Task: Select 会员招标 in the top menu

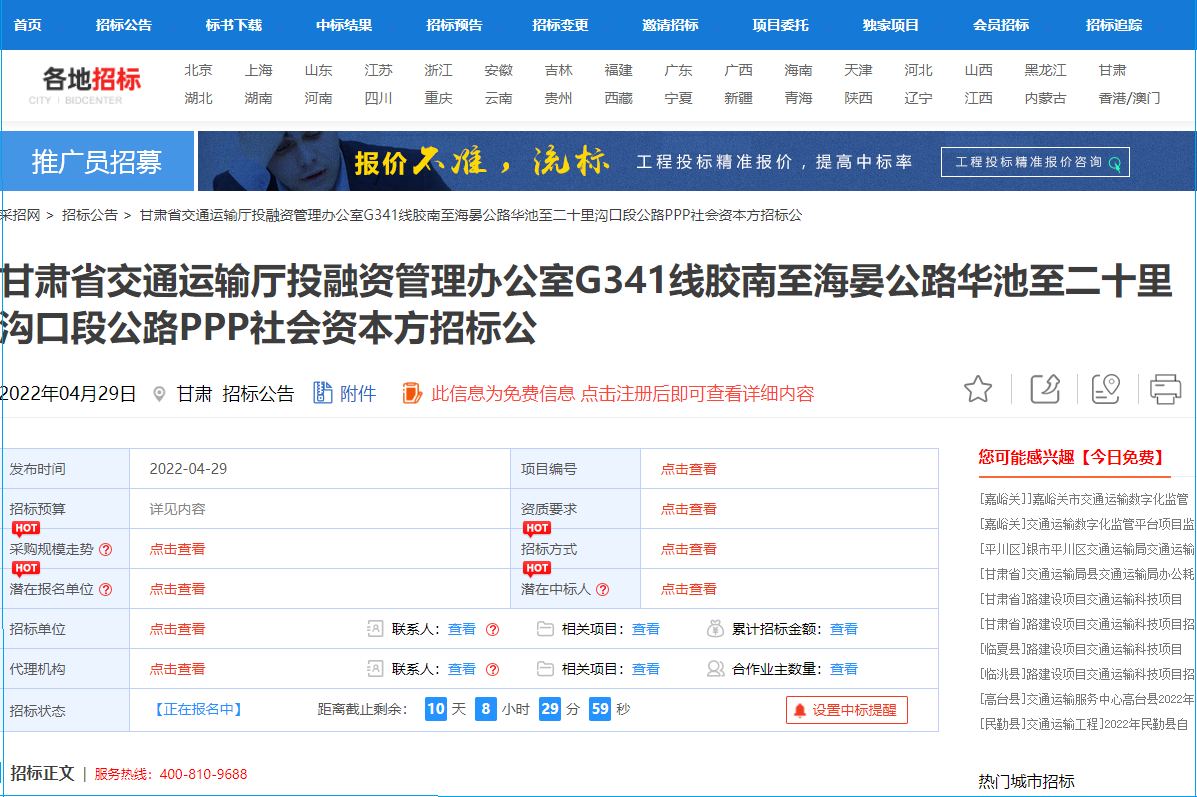Action: 1001,25
